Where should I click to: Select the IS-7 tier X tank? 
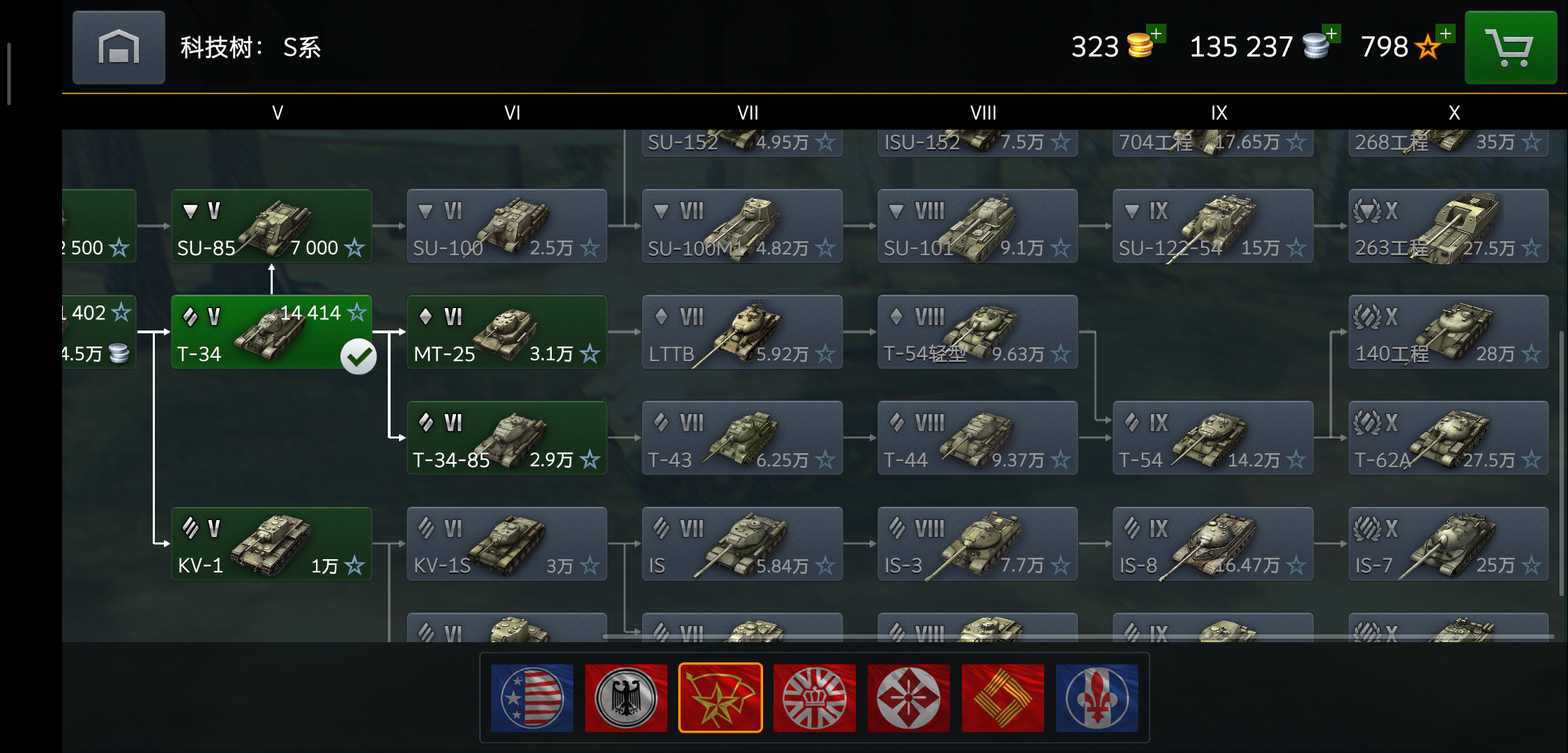[x=1449, y=544]
